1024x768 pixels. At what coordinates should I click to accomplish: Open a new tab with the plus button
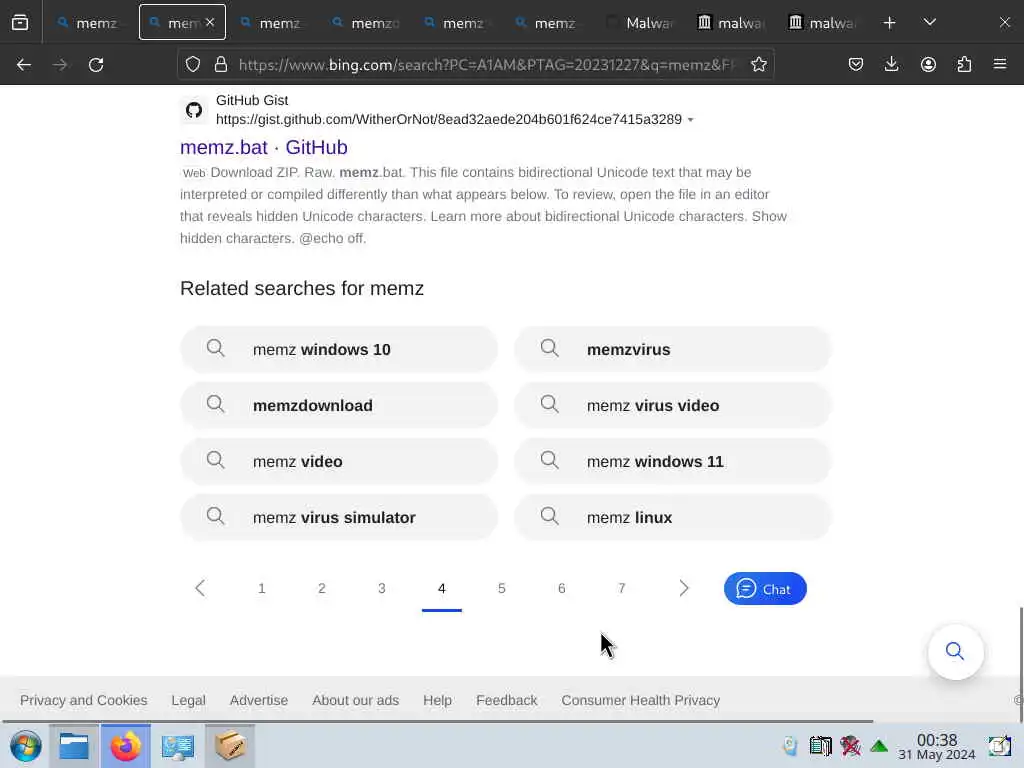tap(889, 23)
